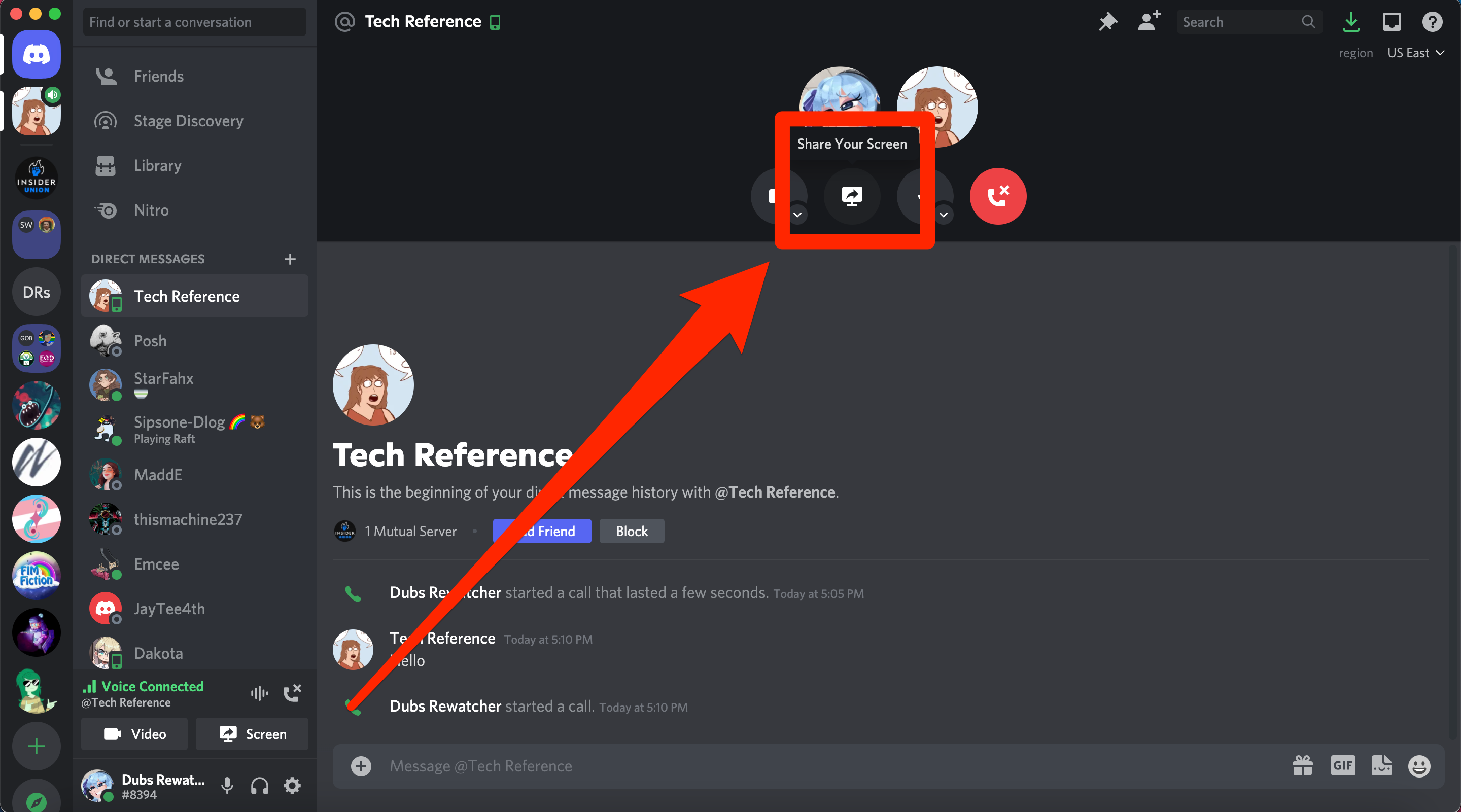Click the Share Your Screen icon
Viewport: 1461px width, 812px height.
(852, 196)
